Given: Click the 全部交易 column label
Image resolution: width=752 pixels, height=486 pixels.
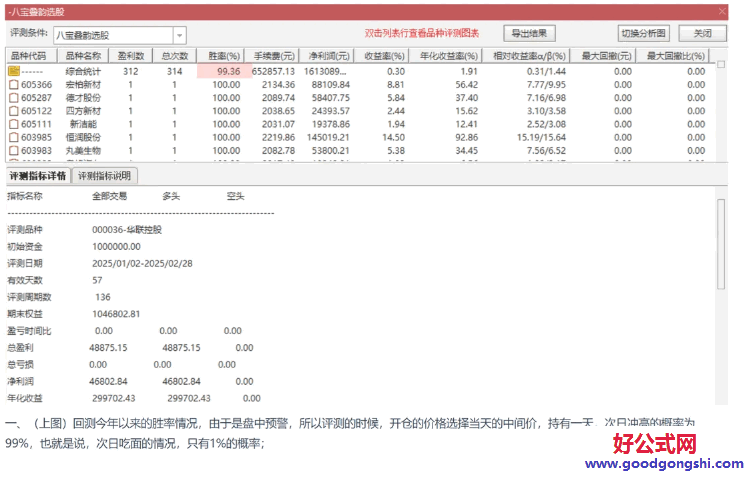Looking at the screenshot, I should (x=110, y=196).
